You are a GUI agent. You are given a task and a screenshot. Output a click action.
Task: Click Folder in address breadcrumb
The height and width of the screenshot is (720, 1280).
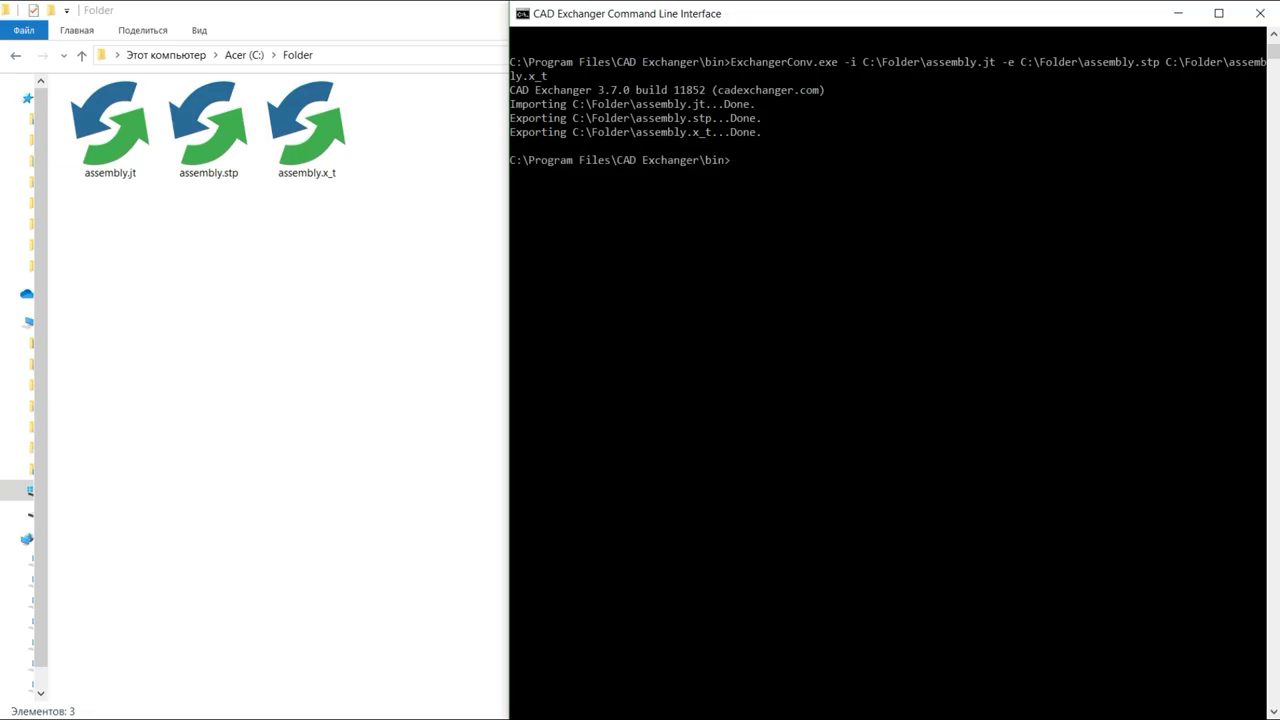(298, 55)
